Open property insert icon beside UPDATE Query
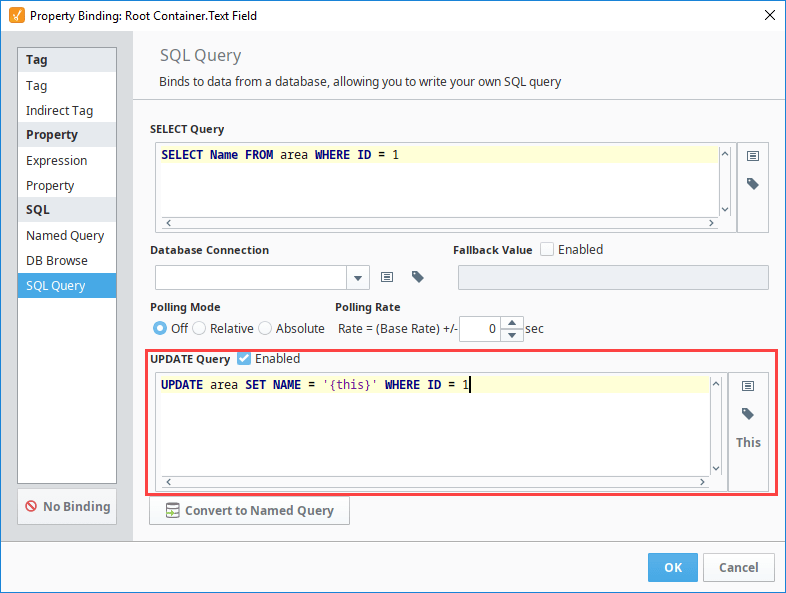786x593 pixels. (747, 385)
